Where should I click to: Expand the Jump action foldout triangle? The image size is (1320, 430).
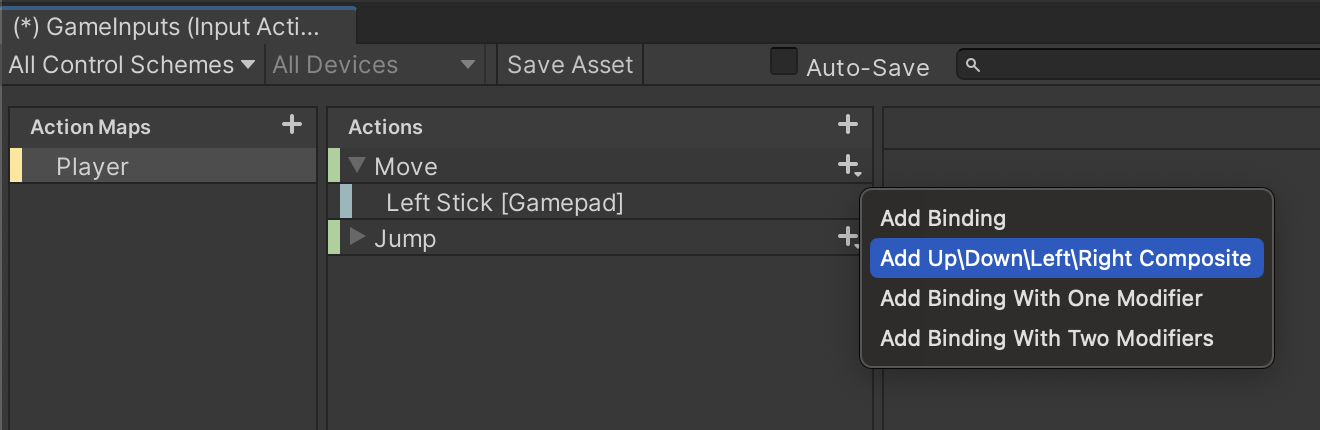(x=358, y=238)
